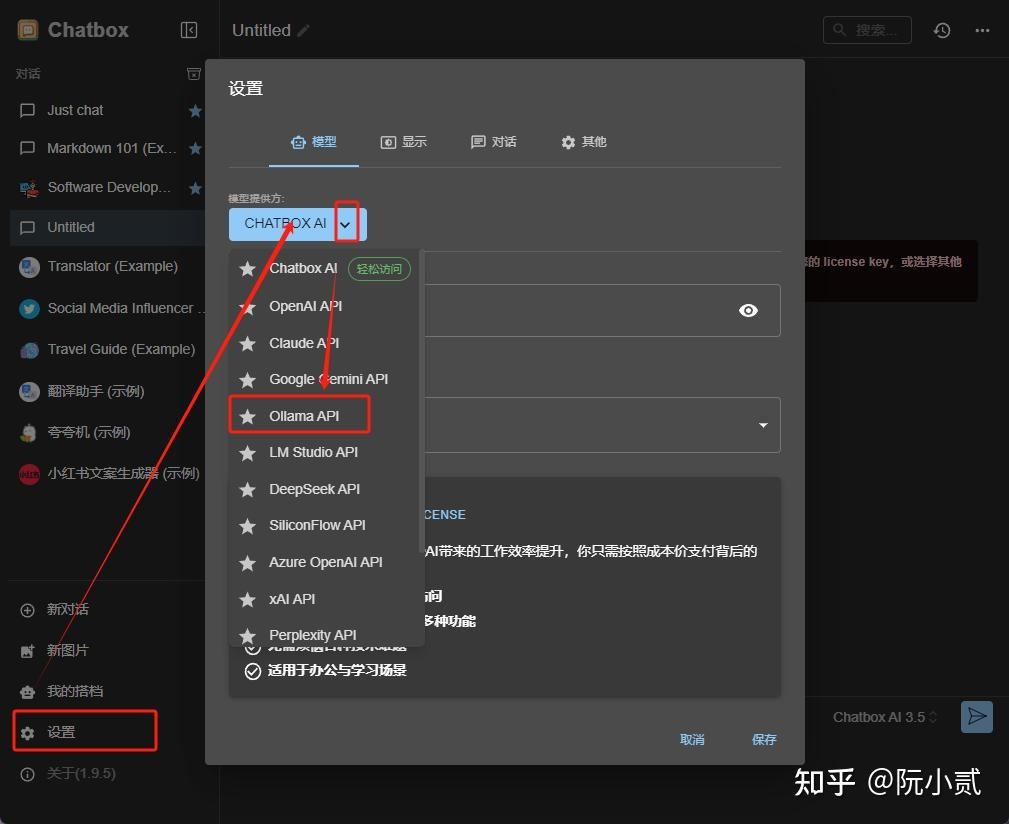Unstar the Software Developer conversation

point(195,188)
